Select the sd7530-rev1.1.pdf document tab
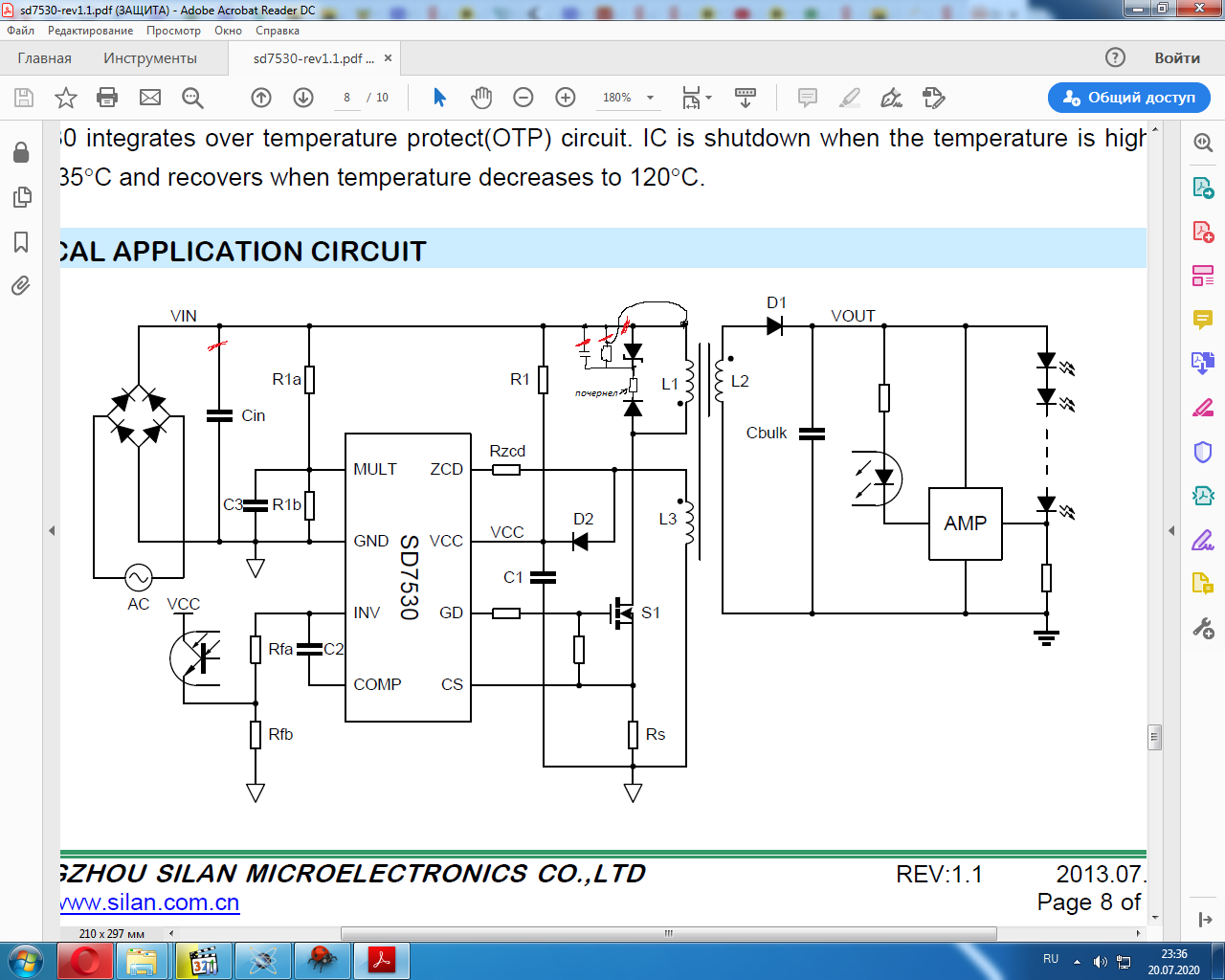 (314, 58)
